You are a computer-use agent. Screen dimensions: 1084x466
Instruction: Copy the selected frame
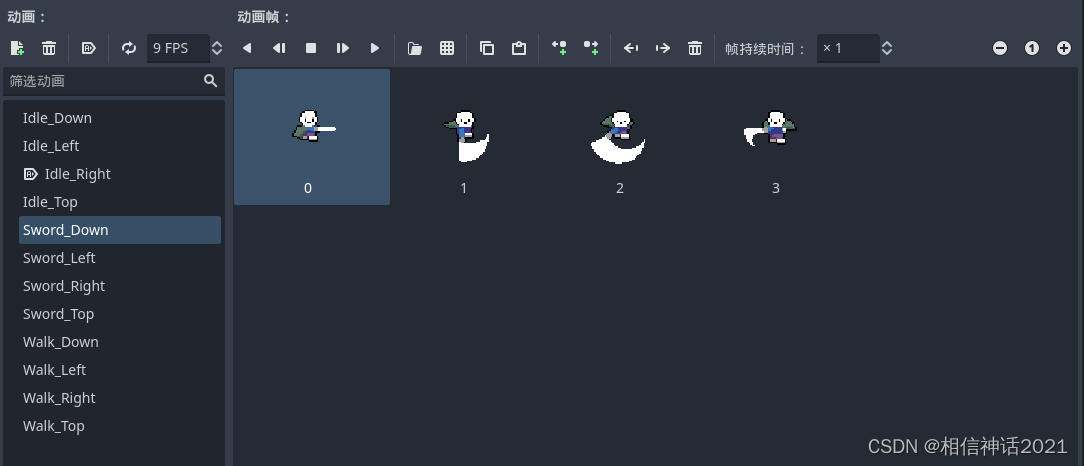point(487,48)
